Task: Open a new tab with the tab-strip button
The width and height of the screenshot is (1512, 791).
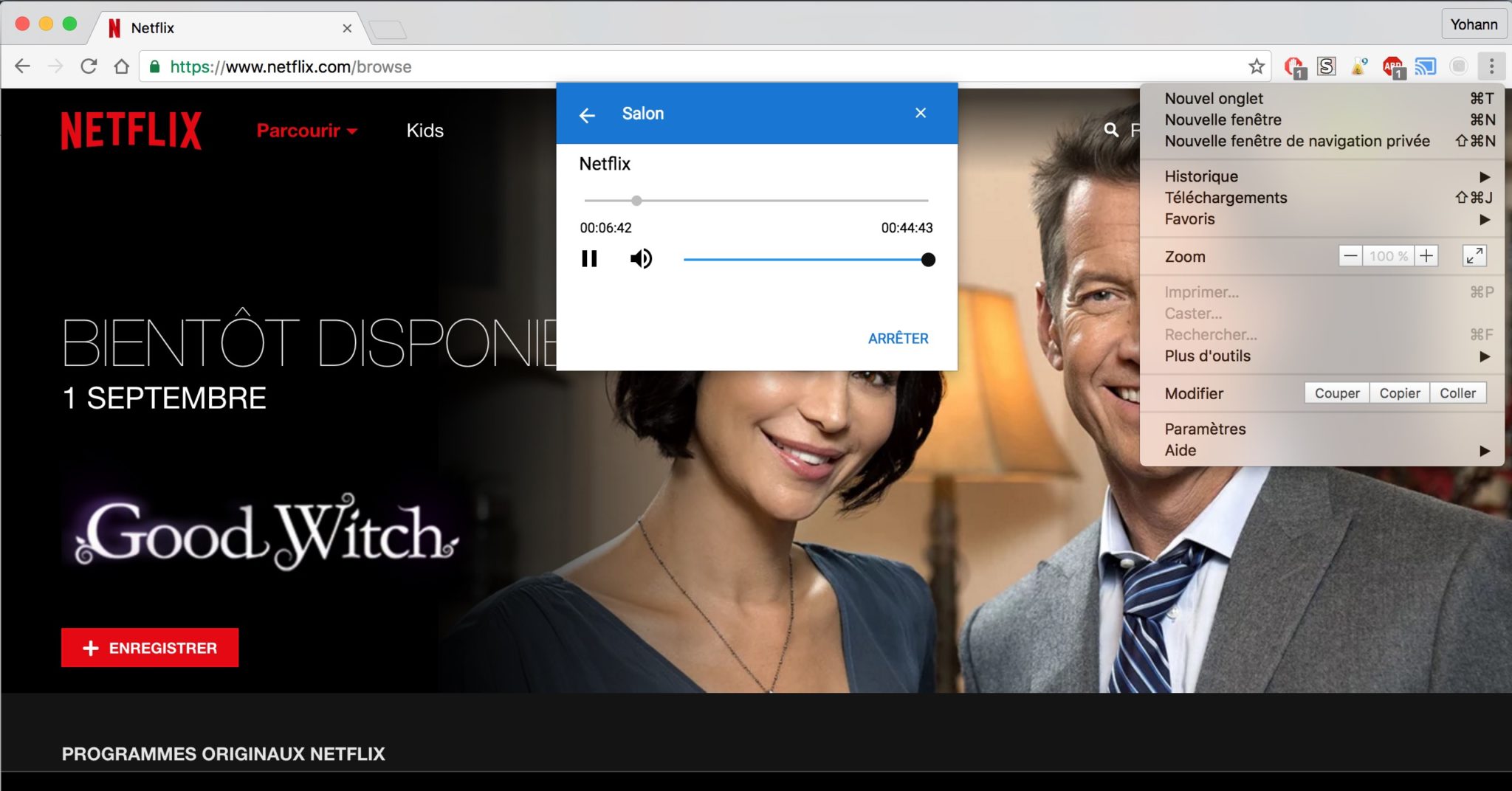Action: pyautogui.click(x=388, y=30)
